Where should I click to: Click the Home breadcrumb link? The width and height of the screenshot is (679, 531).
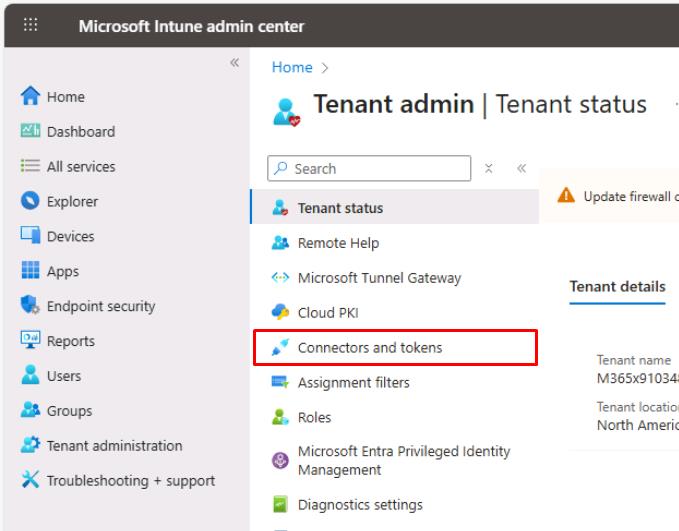(292, 67)
